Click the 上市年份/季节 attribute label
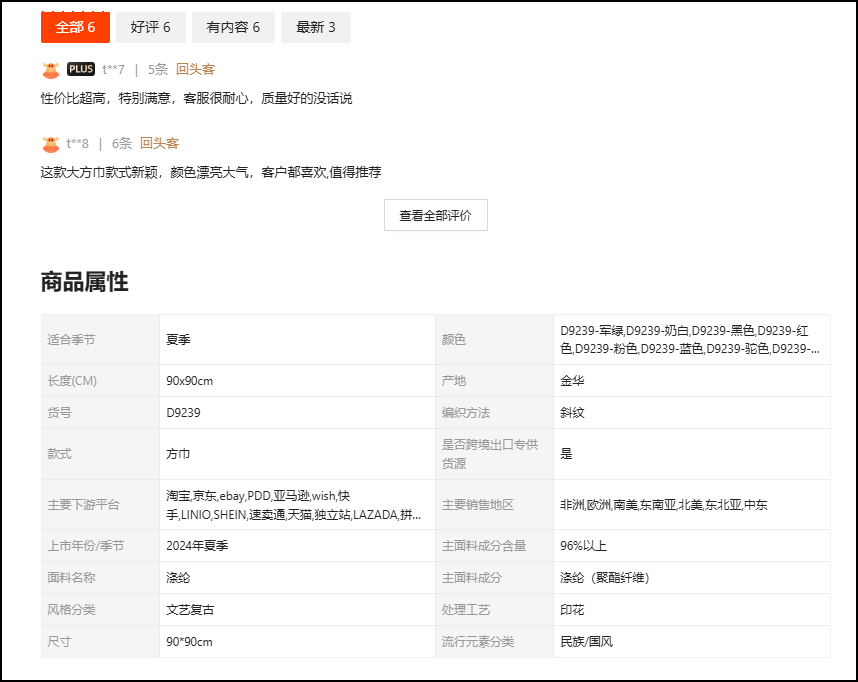 (x=85, y=546)
